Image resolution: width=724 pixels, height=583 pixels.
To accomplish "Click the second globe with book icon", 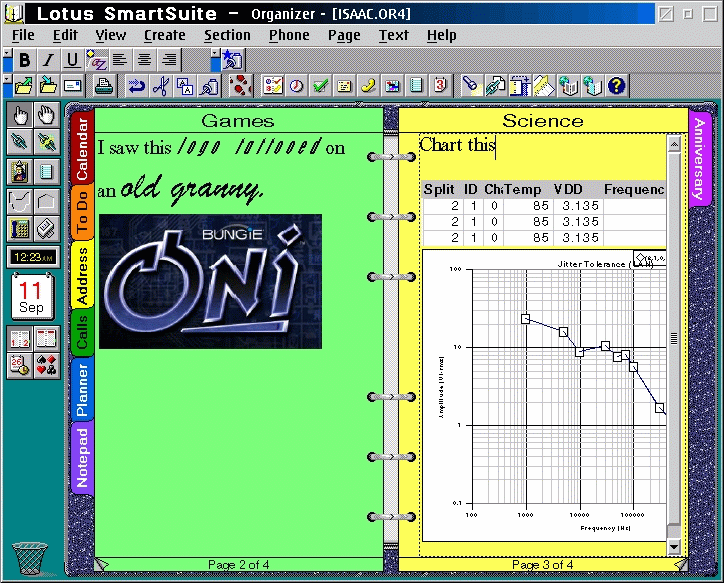I will pos(592,86).
